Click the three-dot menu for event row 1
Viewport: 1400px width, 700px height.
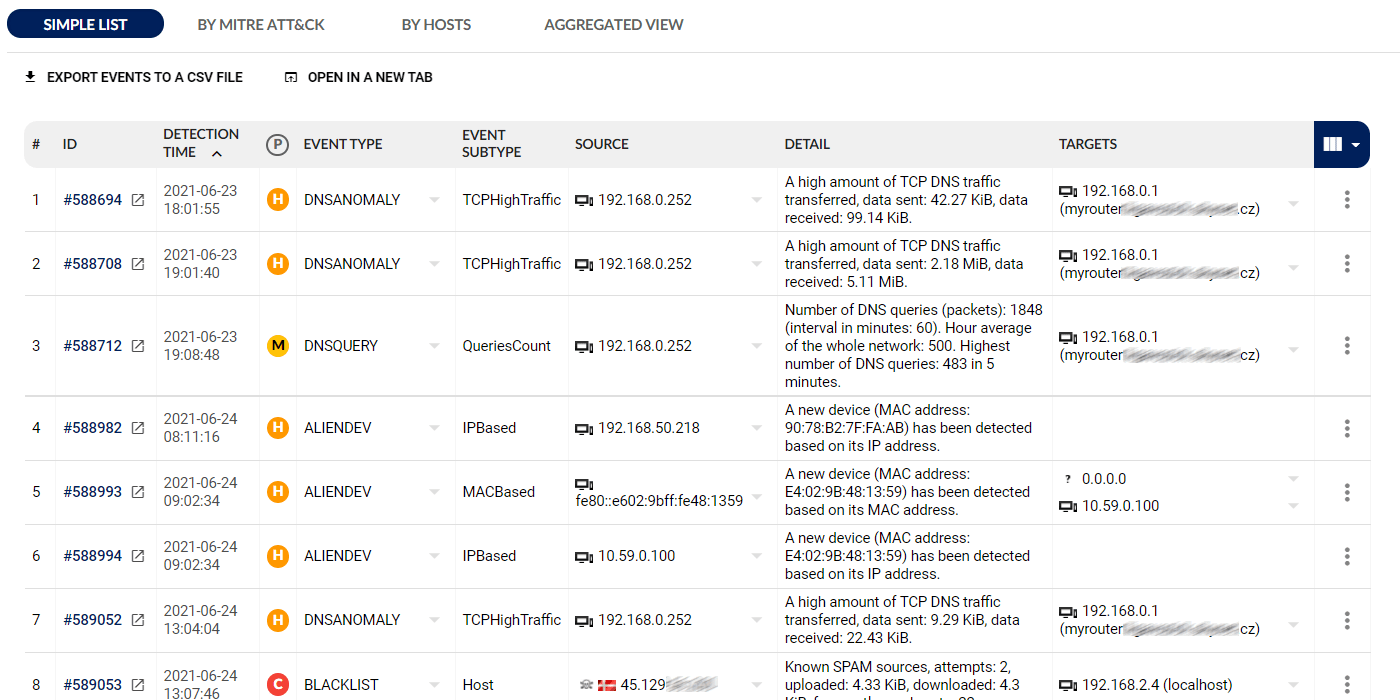(x=1347, y=200)
